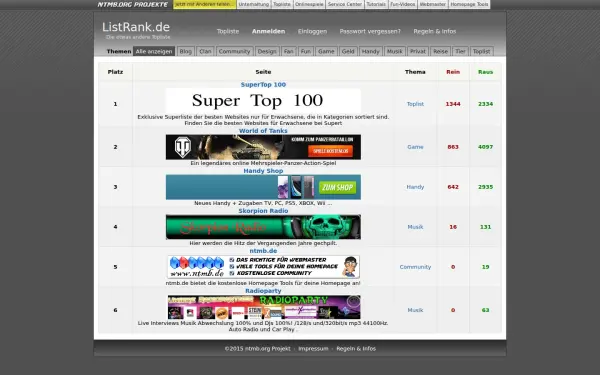
Task: Open Service Center in top bar
Action: click(345, 4)
